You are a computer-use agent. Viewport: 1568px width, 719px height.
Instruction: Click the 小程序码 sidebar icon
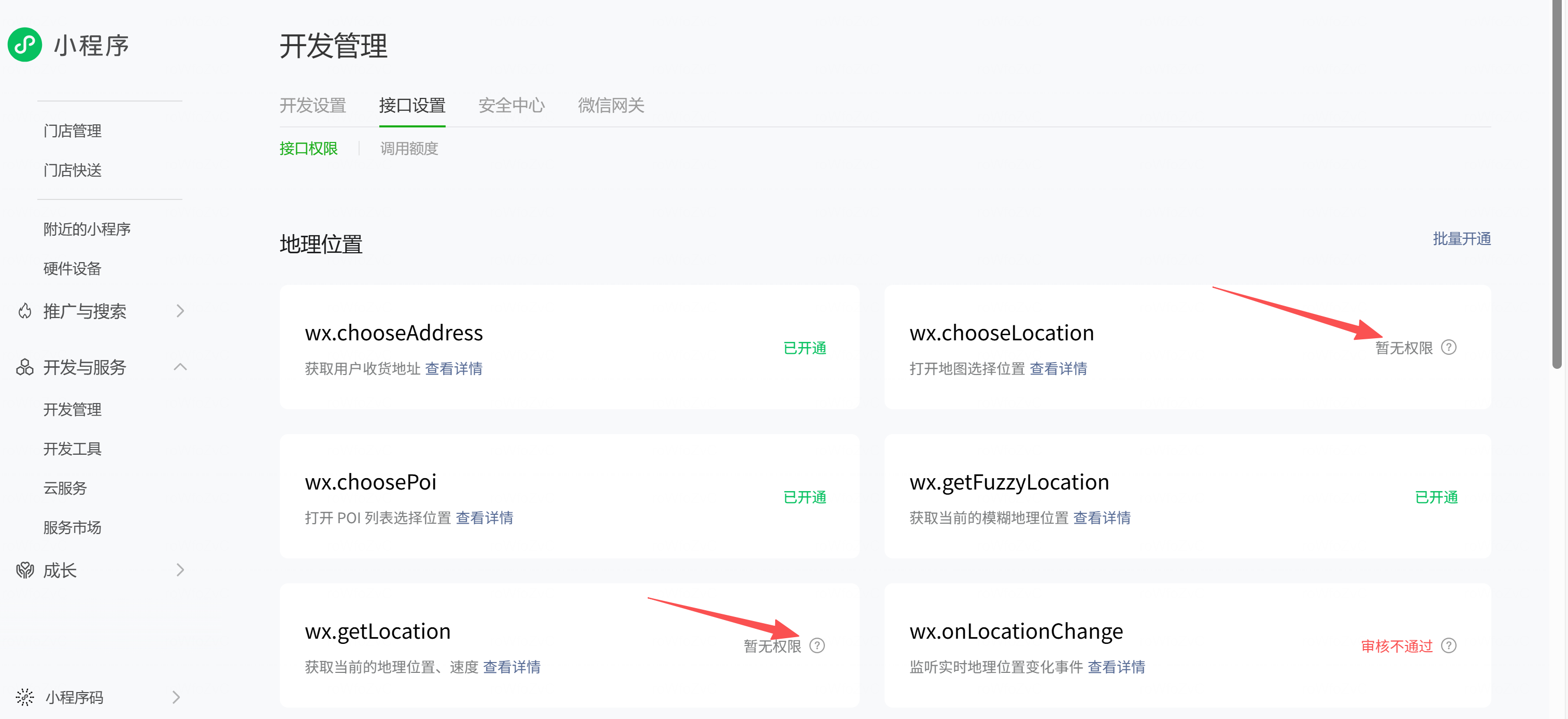(x=25, y=697)
